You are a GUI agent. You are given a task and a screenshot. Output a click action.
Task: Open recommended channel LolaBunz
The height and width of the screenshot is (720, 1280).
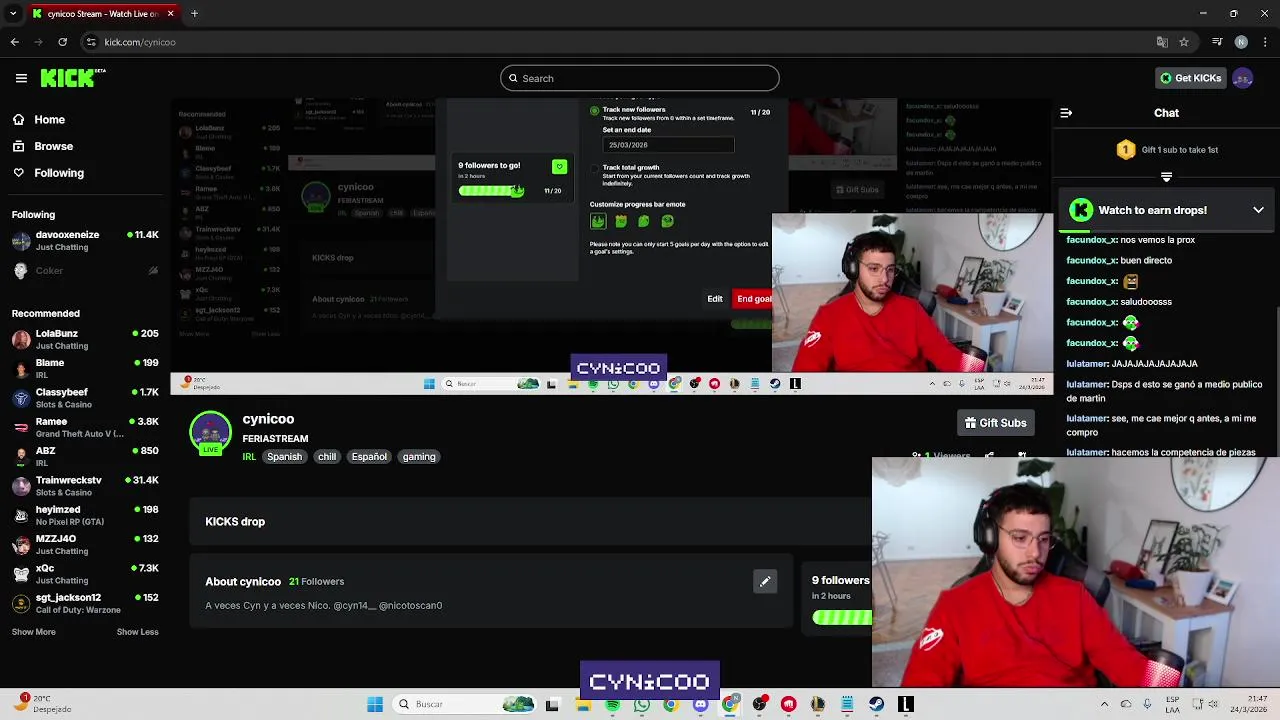coord(85,339)
